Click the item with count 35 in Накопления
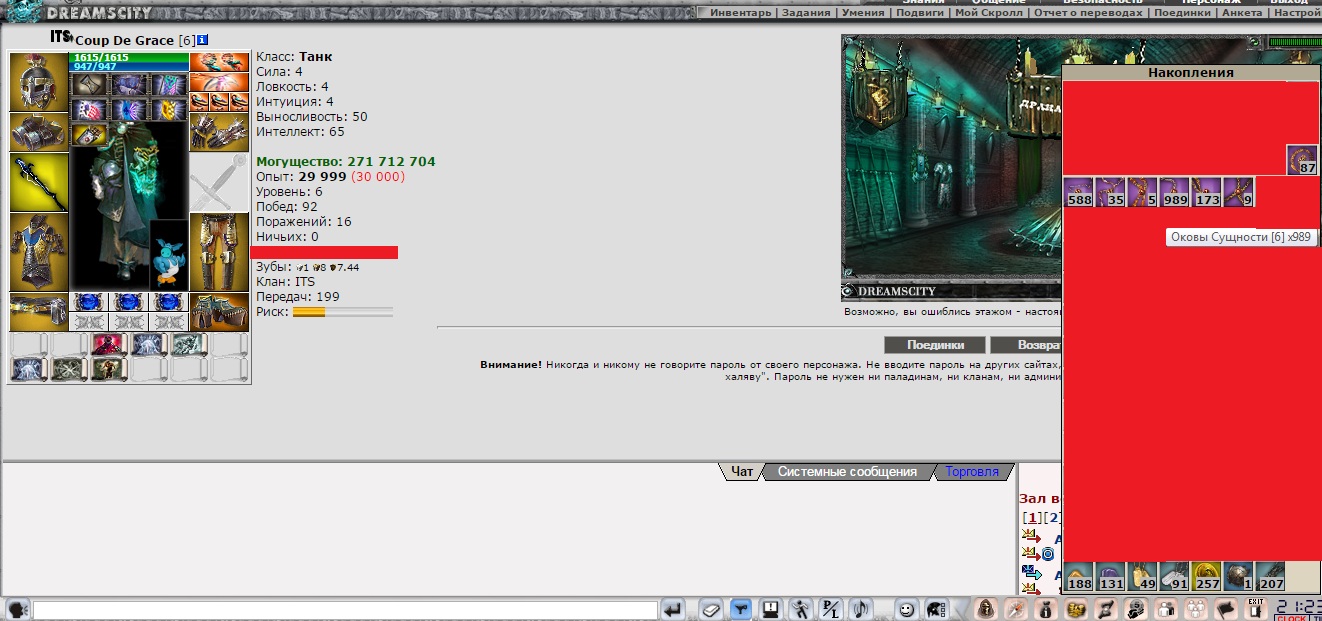Viewport: 1322px width, 621px height. [x=1110, y=192]
